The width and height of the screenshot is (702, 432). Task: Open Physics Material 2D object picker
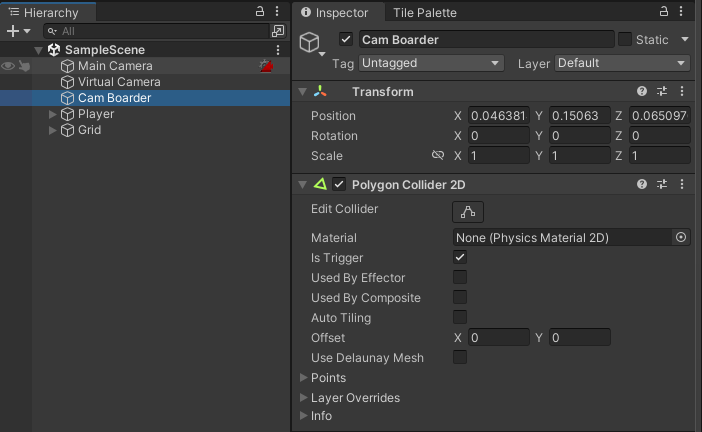click(x=681, y=238)
